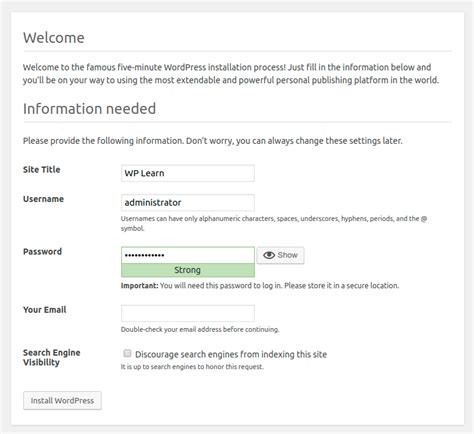This screenshot has height=434, width=474.
Task: Click 'Double-check your email address' hint text
Action: [200, 329]
